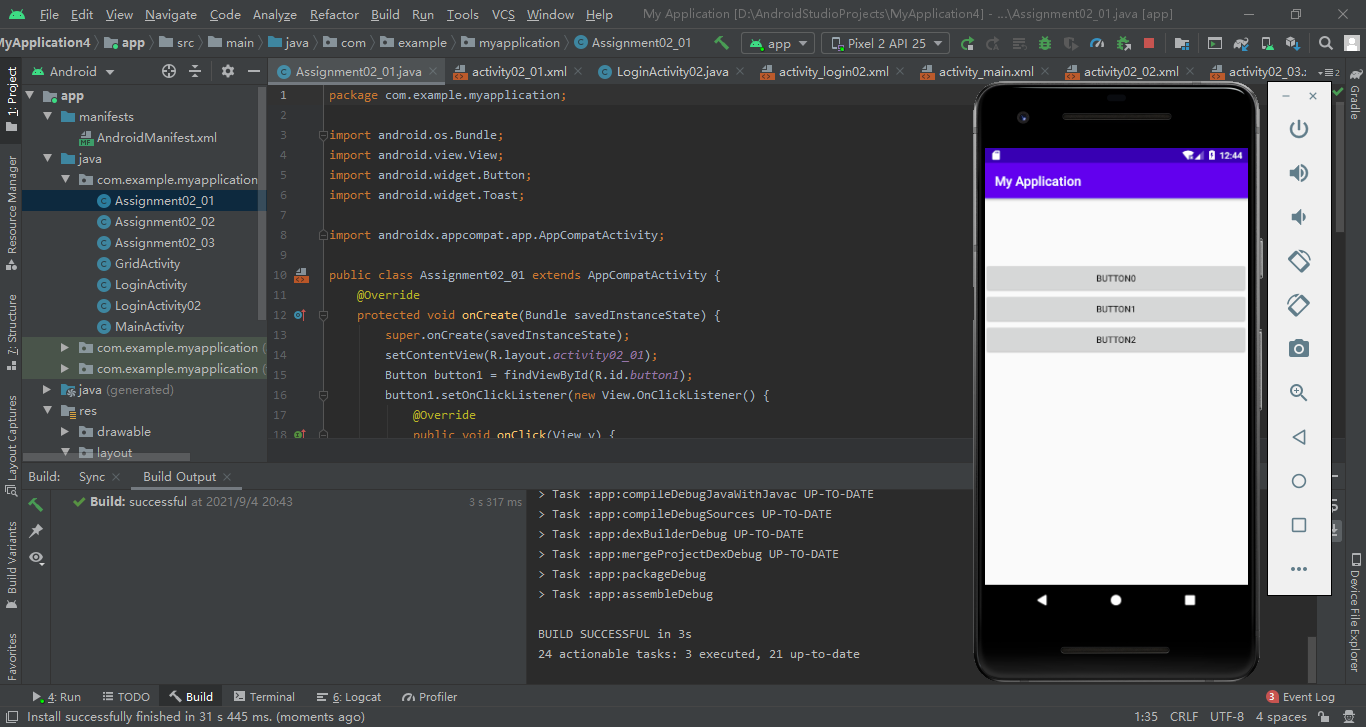Collapse the manifests folder arrow
Image resolution: width=1366 pixels, height=727 pixels.
coord(47,117)
